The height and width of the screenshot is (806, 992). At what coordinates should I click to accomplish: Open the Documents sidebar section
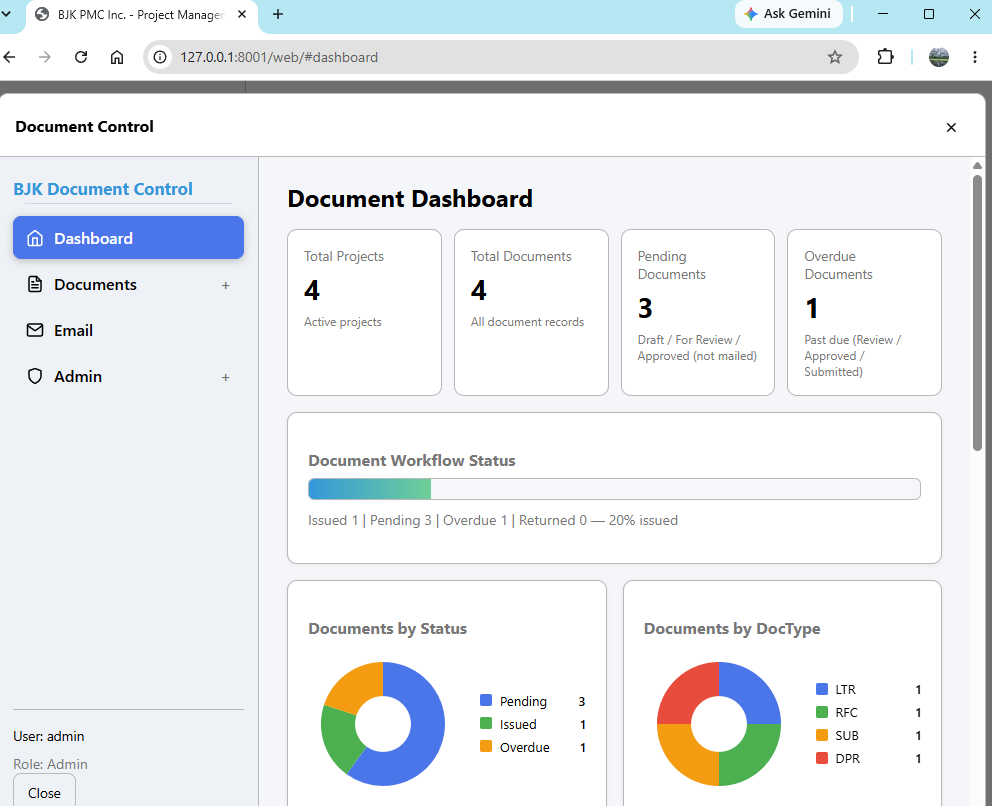(128, 285)
